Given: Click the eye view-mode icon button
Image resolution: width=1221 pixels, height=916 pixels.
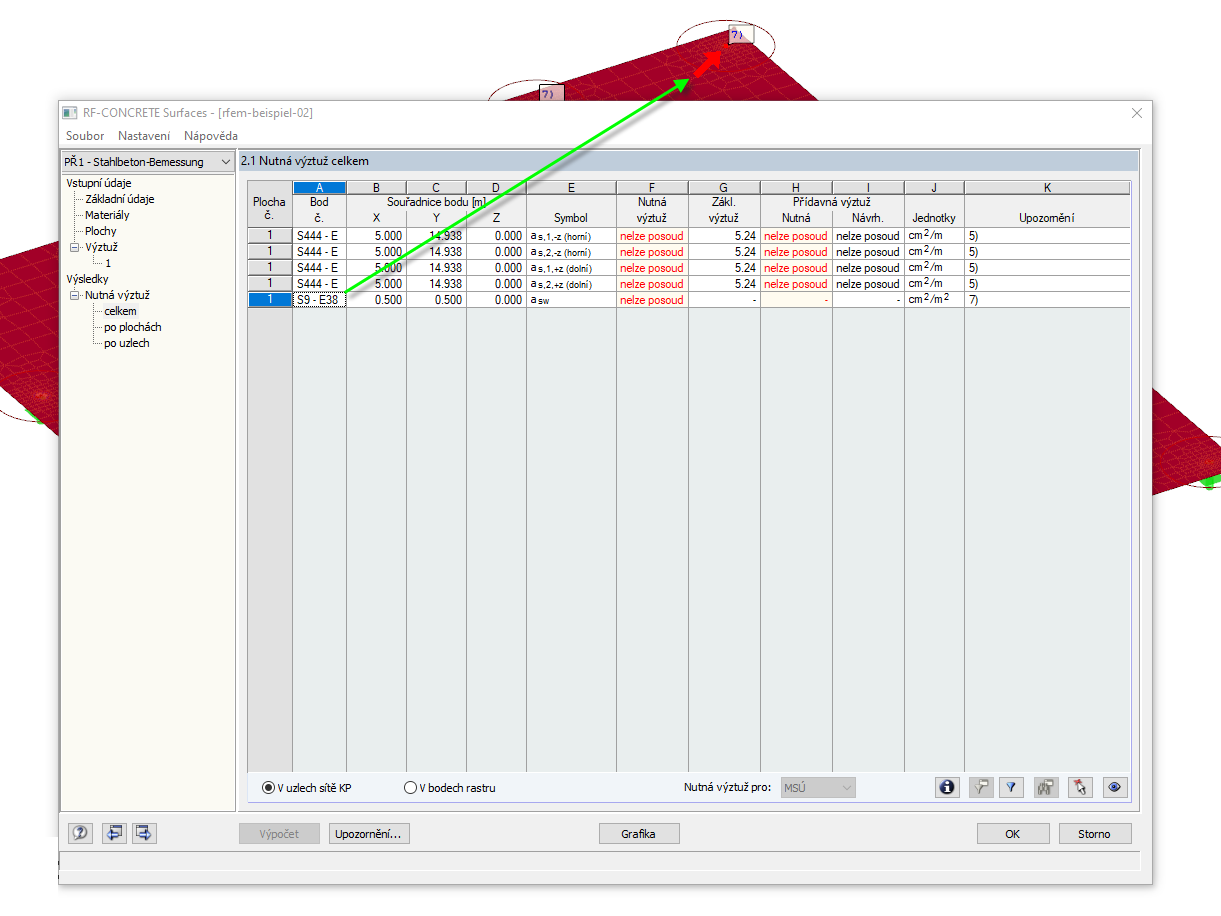Looking at the screenshot, I should [x=1115, y=787].
